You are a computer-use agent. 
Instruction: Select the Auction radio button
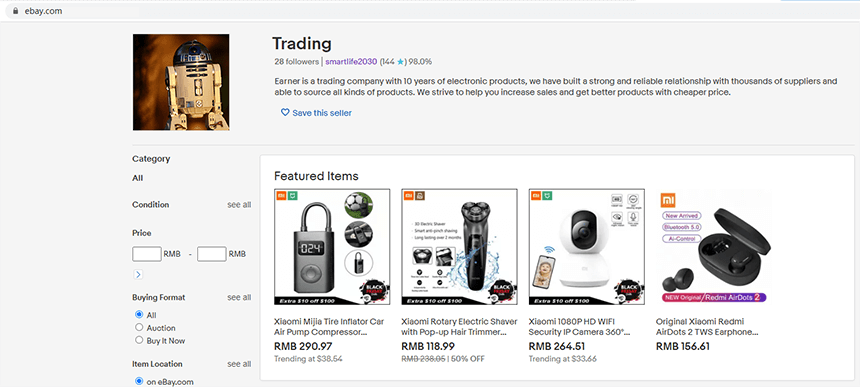point(139,327)
